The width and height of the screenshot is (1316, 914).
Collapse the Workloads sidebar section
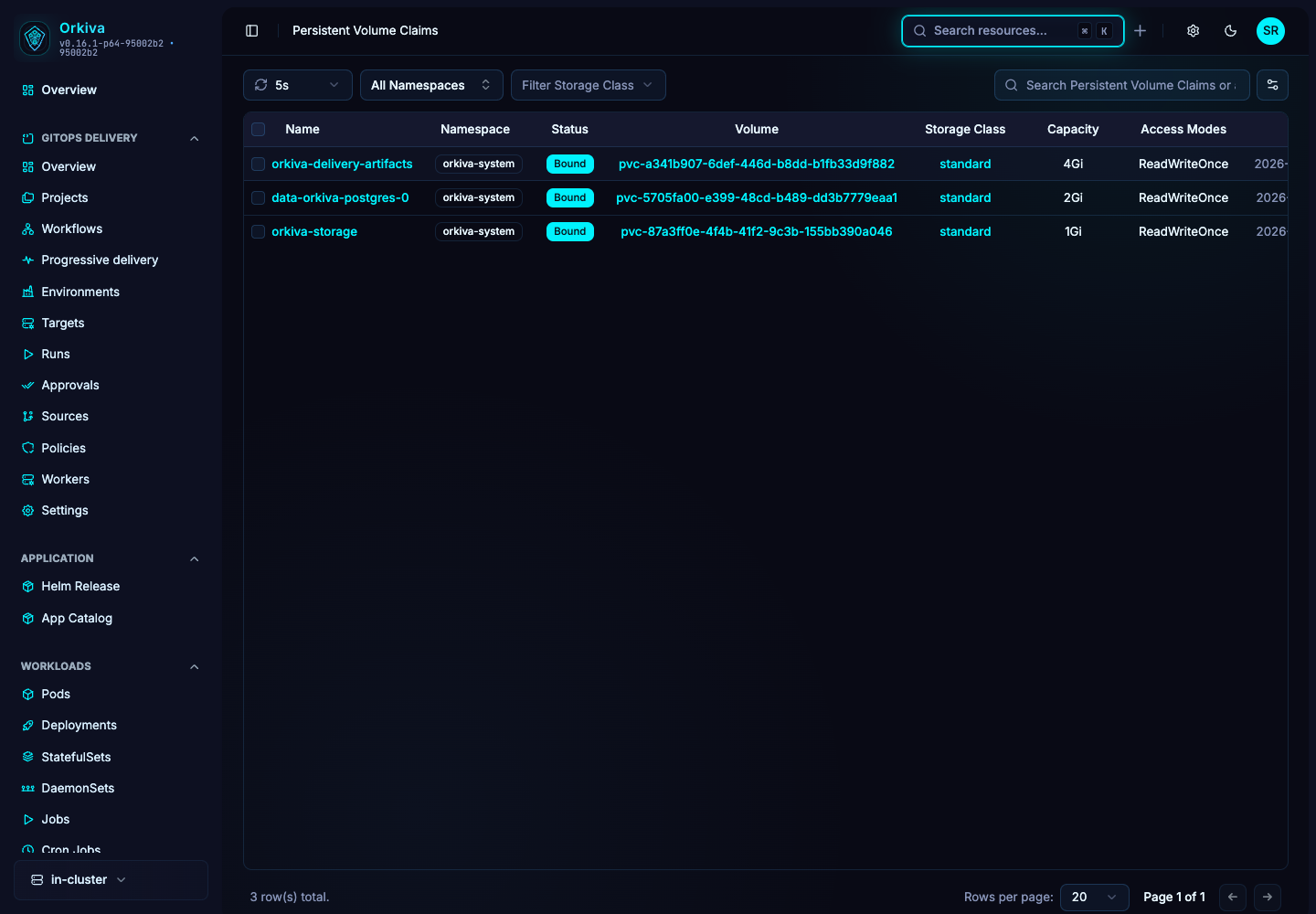[194, 666]
